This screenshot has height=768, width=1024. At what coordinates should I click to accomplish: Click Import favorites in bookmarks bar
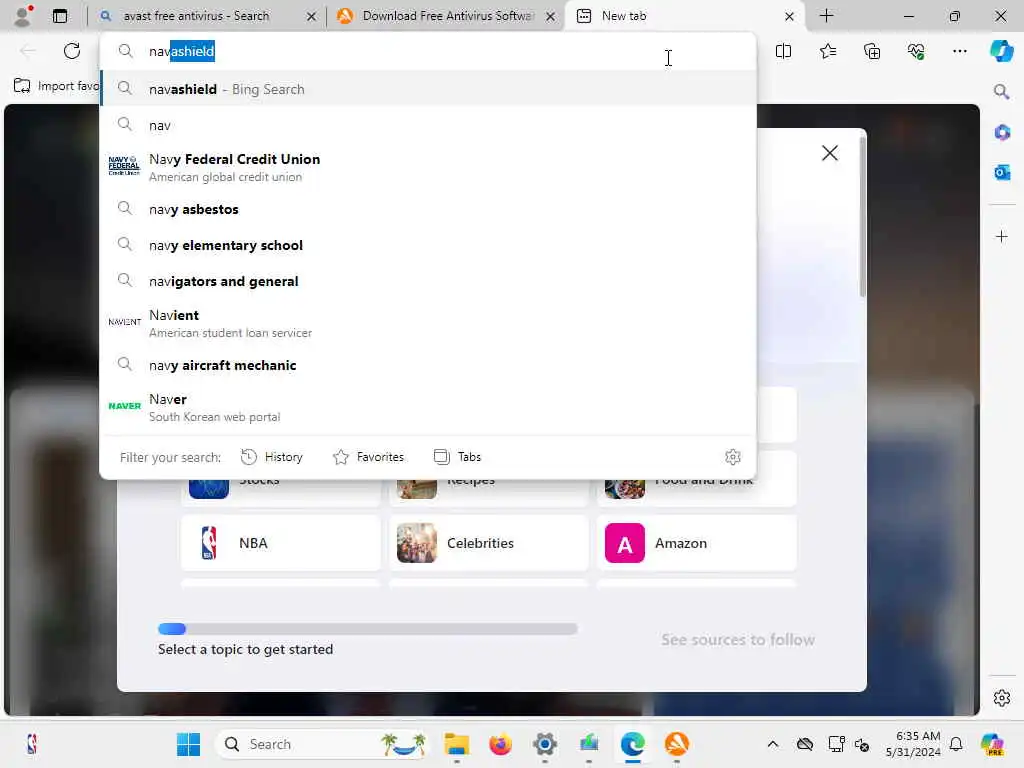[x=56, y=86]
